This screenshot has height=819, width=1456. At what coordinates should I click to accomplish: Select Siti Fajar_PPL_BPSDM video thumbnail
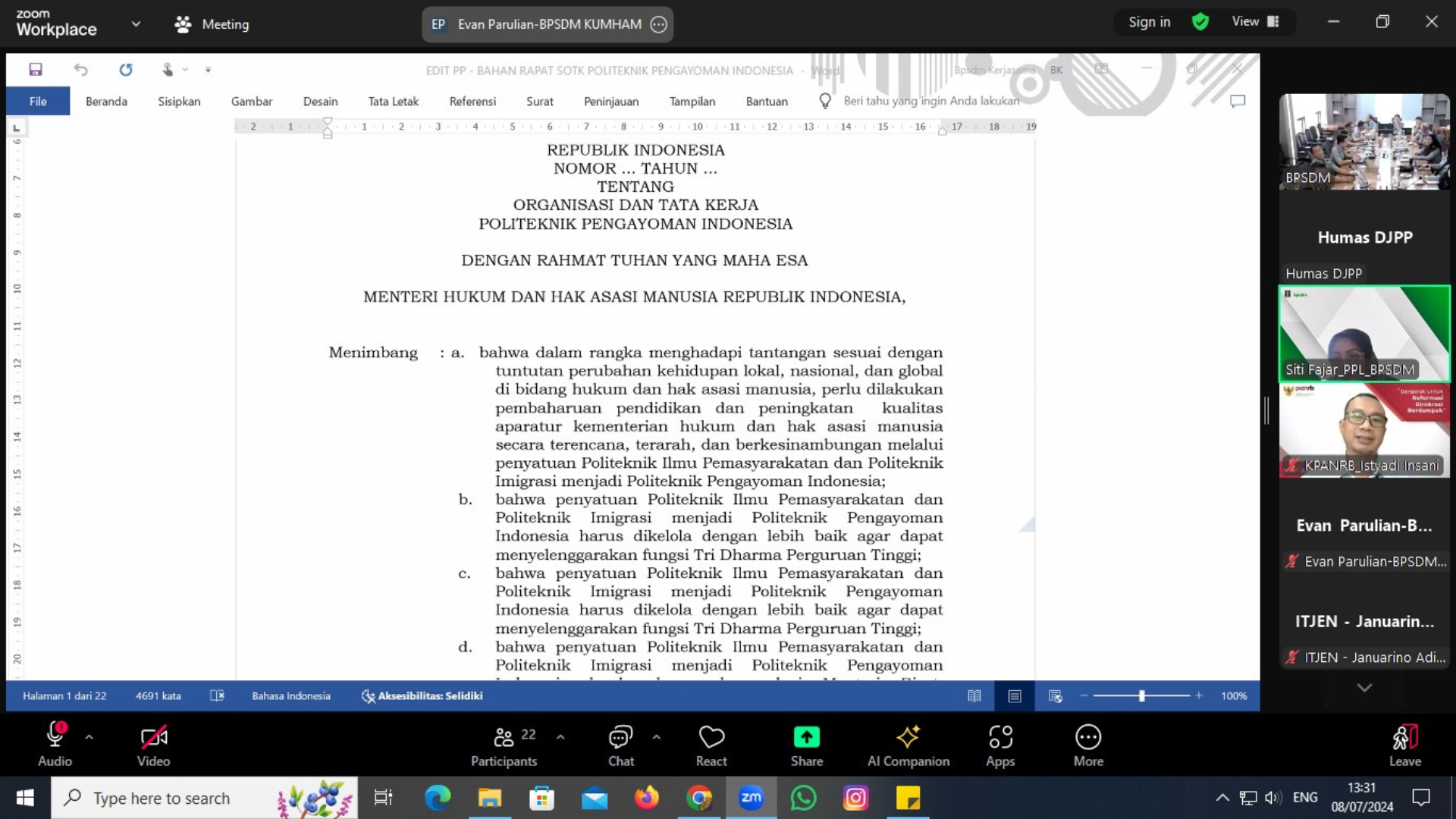(x=1364, y=334)
